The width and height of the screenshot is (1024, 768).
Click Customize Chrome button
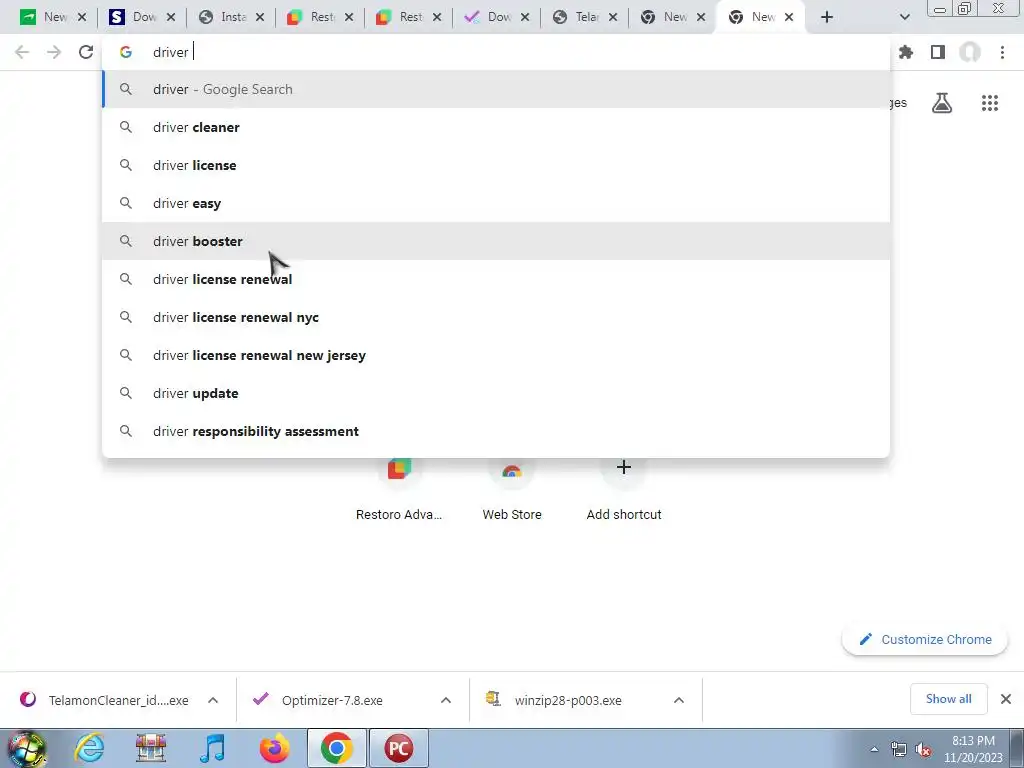click(x=925, y=639)
